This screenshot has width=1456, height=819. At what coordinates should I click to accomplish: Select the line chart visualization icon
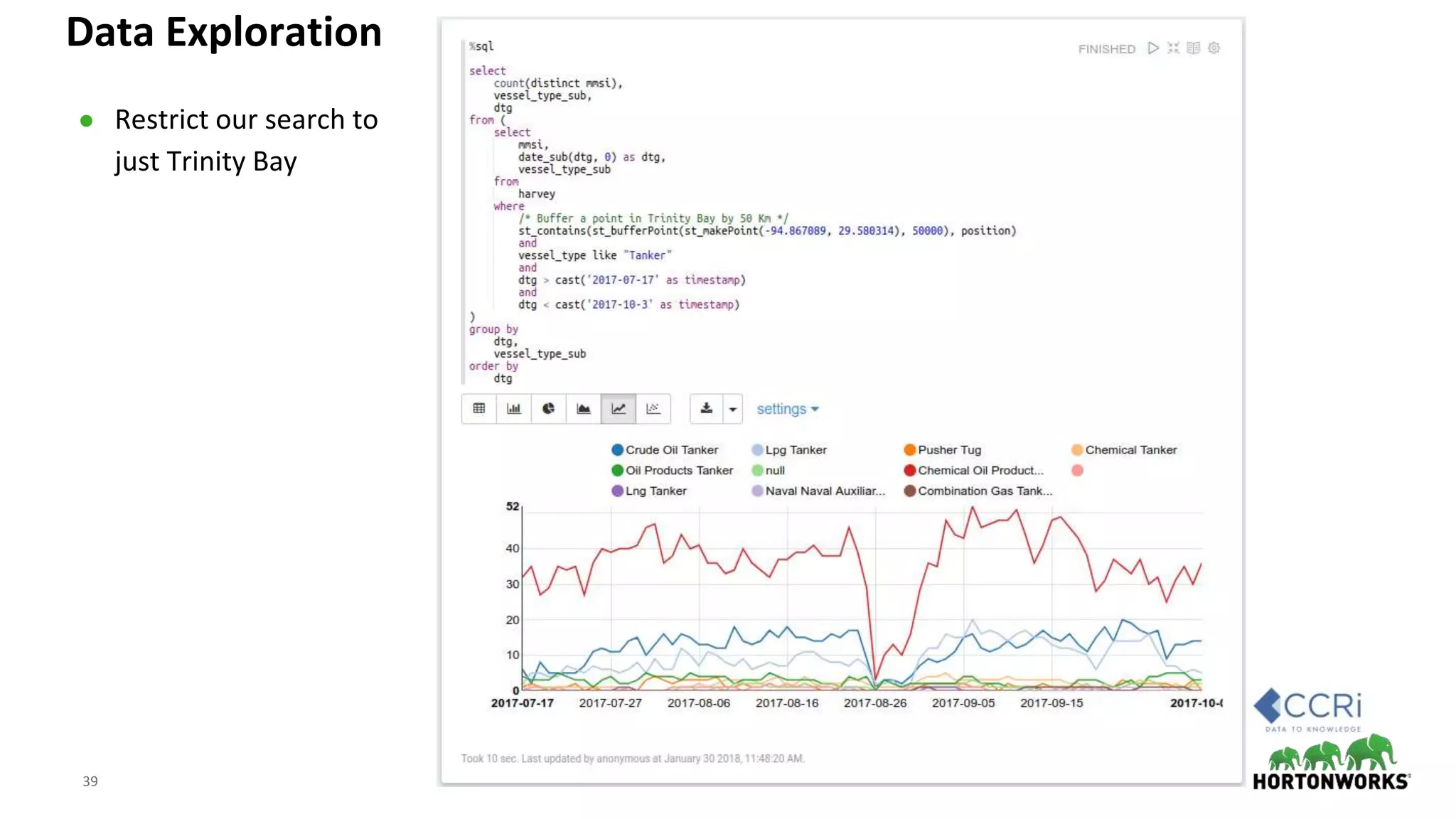tap(619, 409)
